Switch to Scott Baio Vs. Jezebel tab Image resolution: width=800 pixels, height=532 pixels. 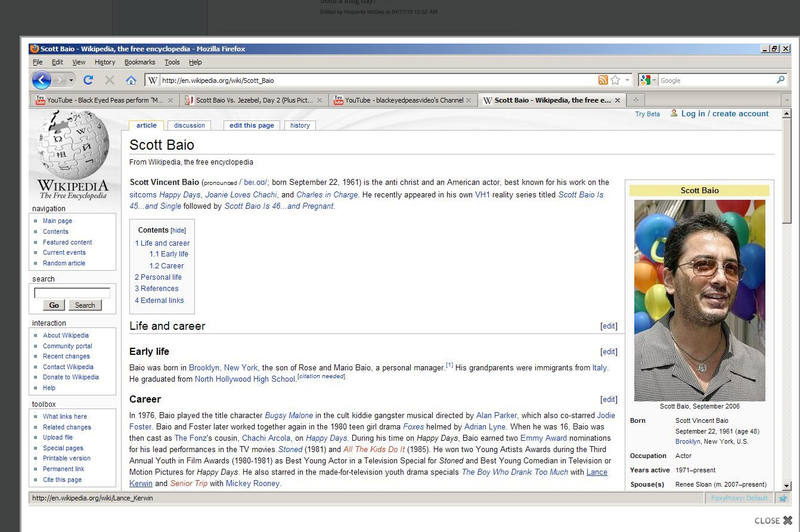tap(254, 100)
